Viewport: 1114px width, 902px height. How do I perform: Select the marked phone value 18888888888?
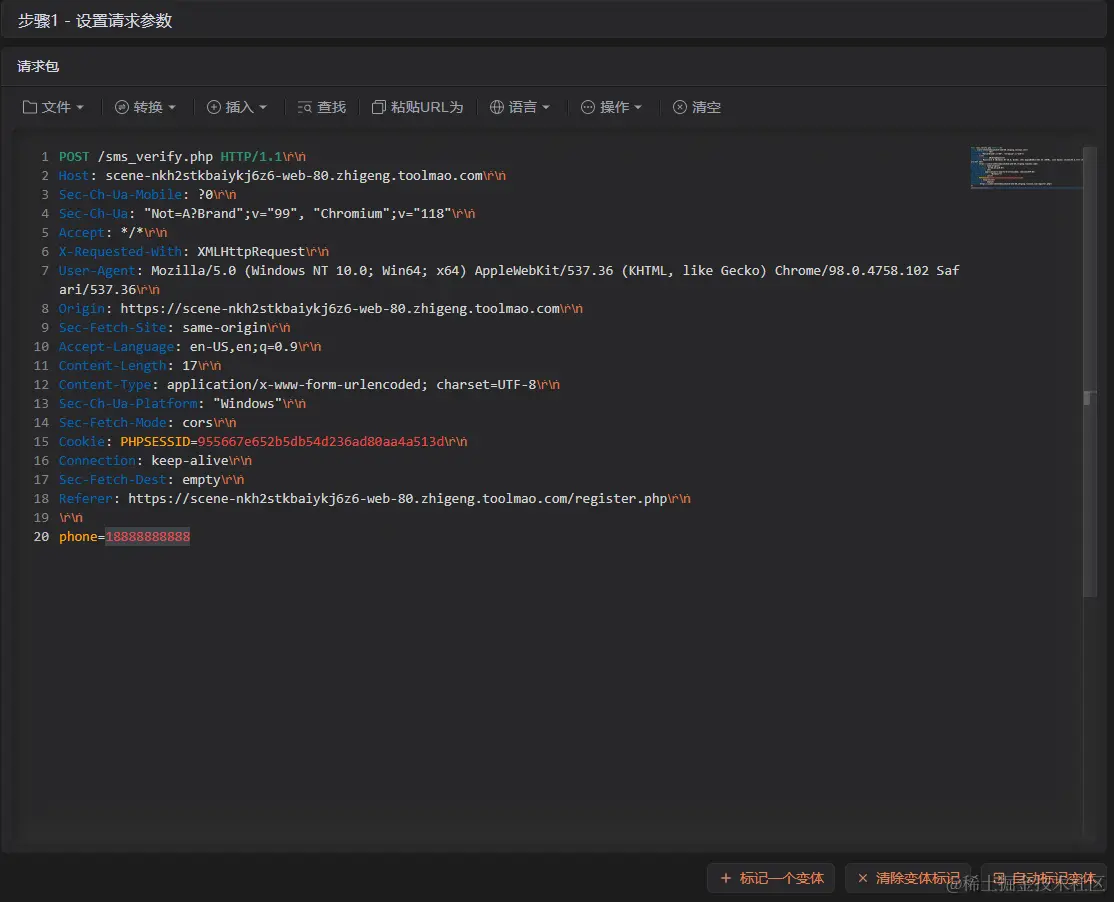148,537
